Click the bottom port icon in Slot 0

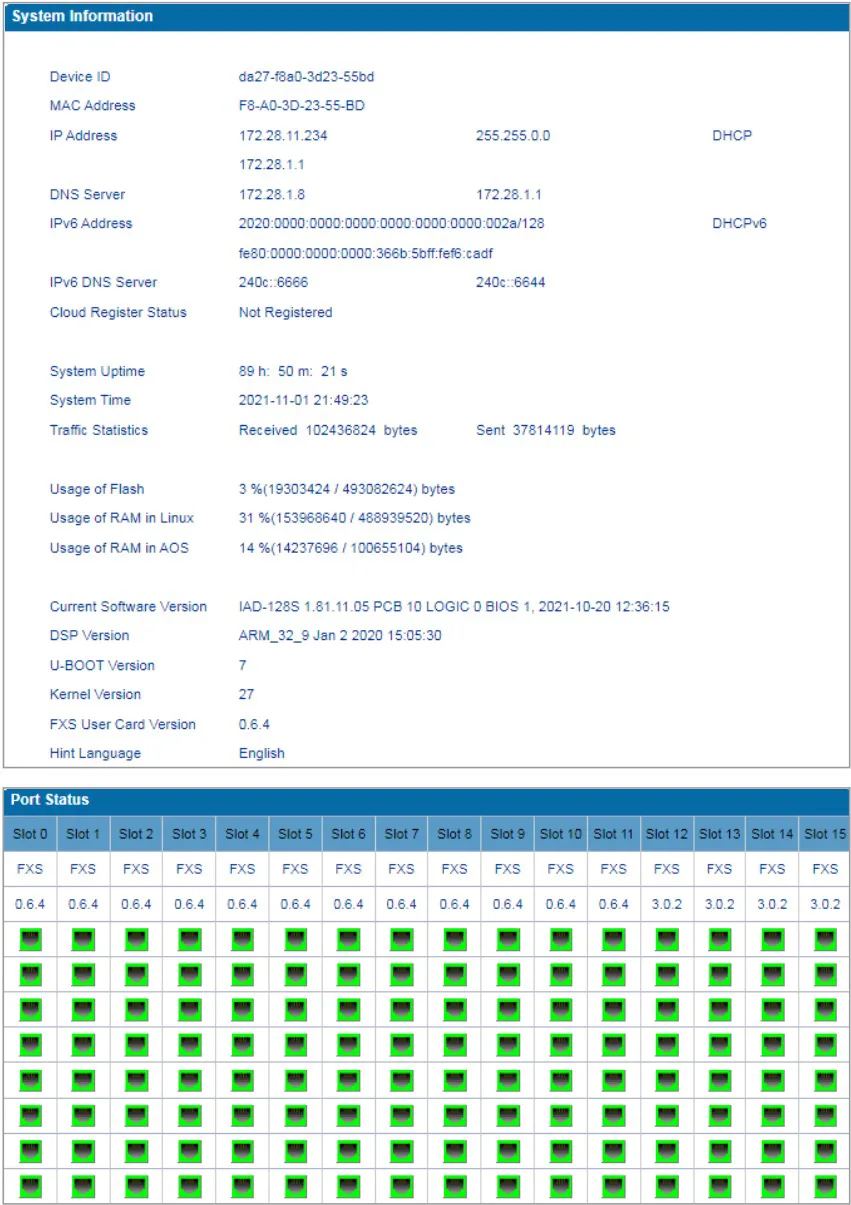point(30,1185)
